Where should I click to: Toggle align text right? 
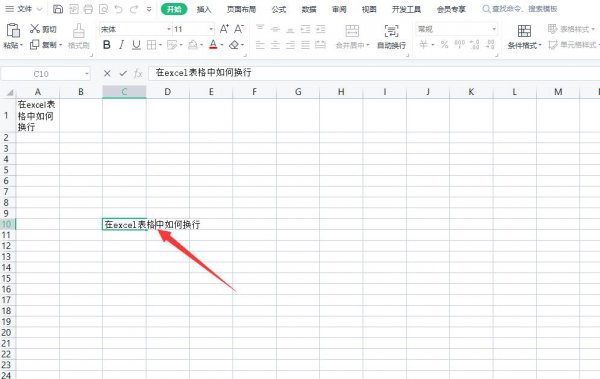[290, 45]
